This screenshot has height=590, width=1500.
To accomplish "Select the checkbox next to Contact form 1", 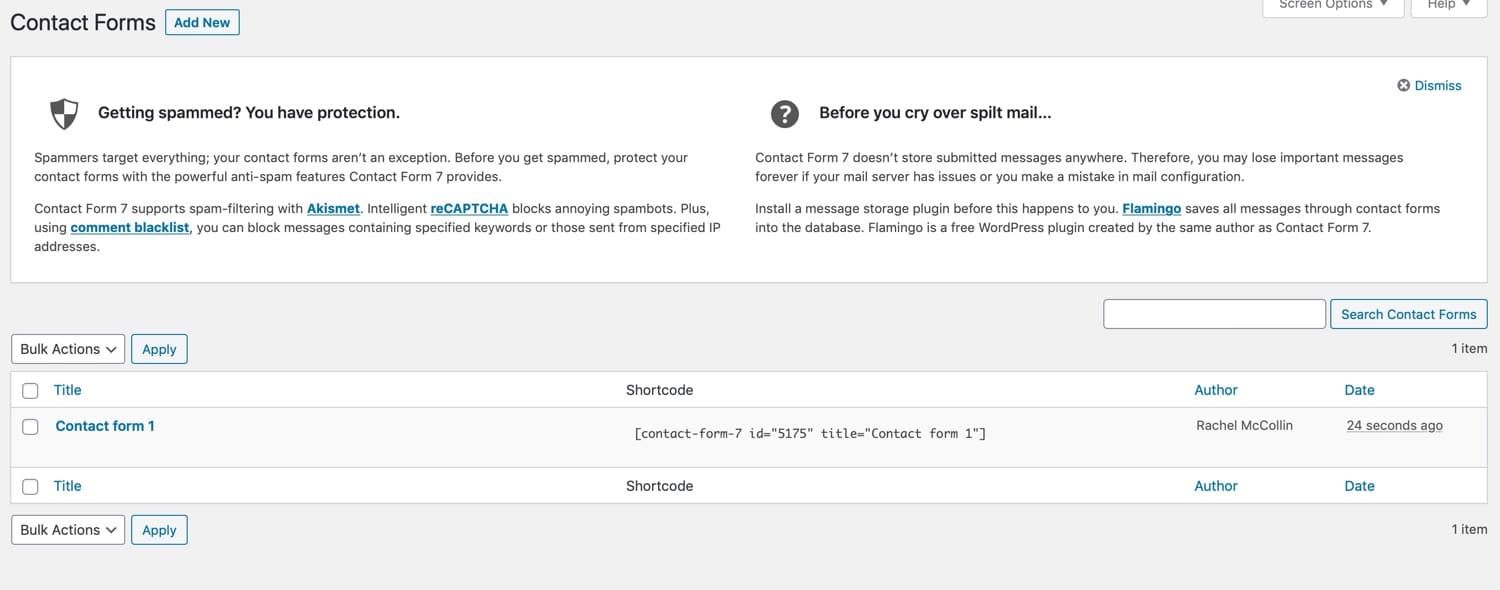I will [30, 426].
